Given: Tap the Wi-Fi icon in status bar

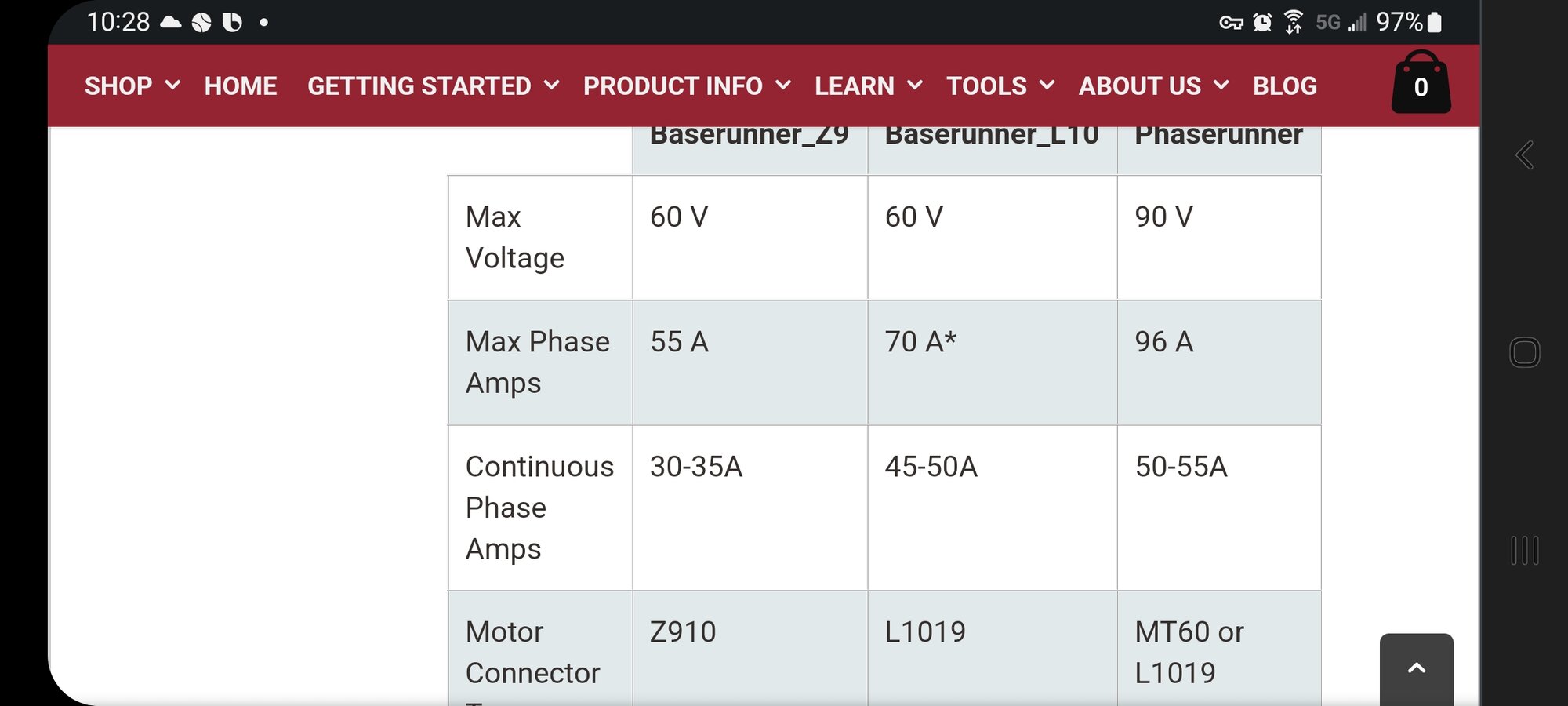Looking at the screenshot, I should point(1294,22).
